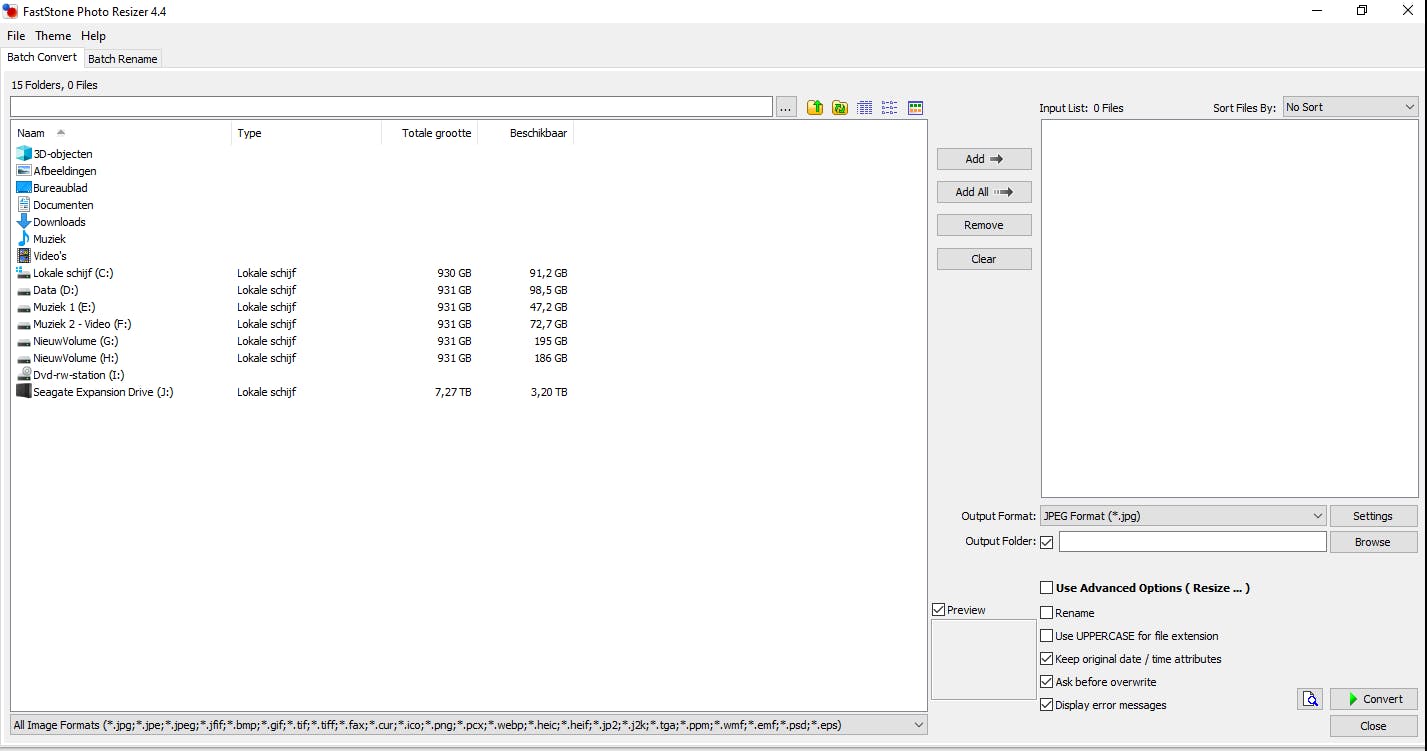
Task: Click the Downloads arrow icon
Action: [24, 222]
